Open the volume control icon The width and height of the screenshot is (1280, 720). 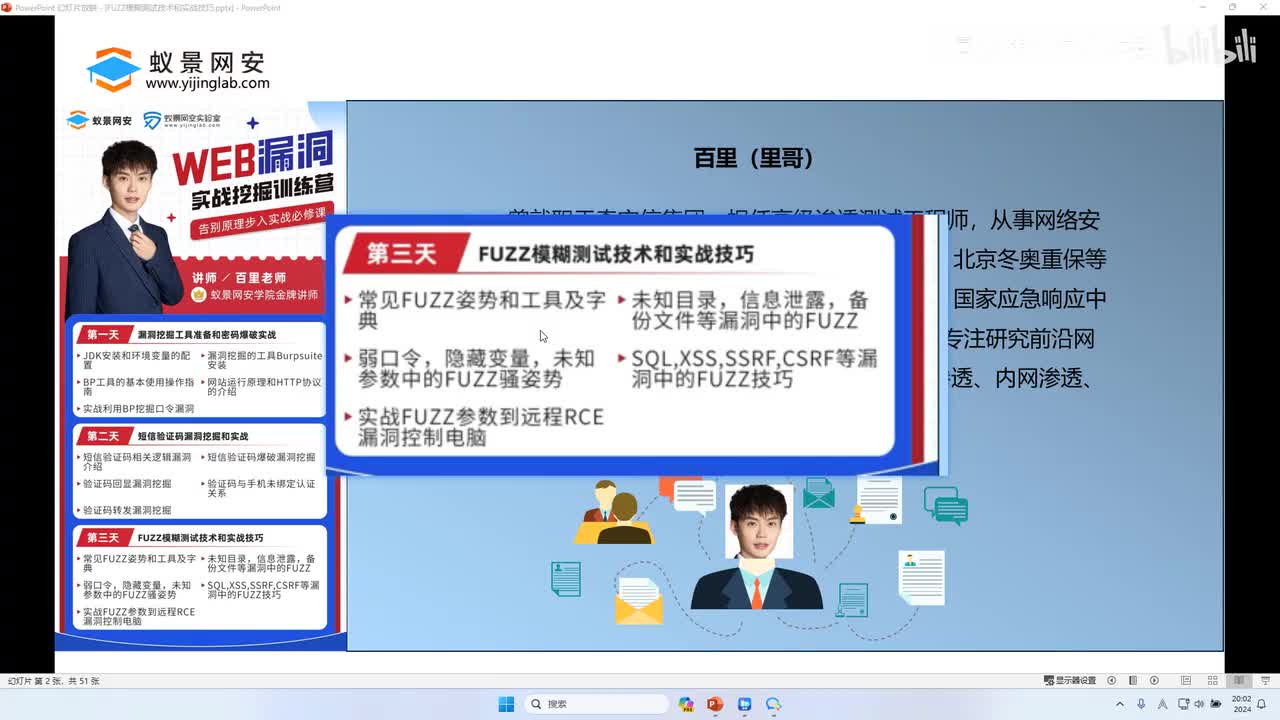tap(1198, 704)
